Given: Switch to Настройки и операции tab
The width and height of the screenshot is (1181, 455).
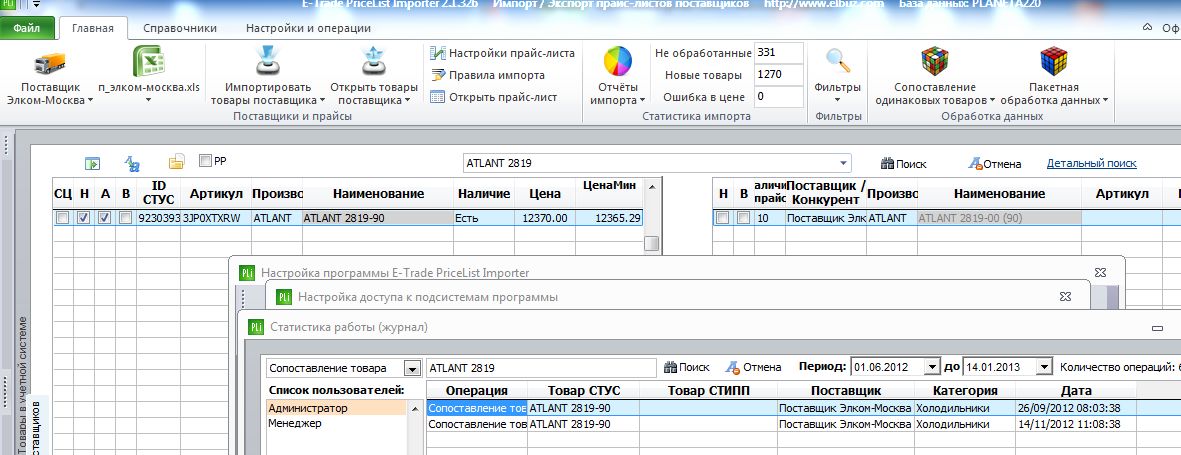Looking at the screenshot, I should (x=308, y=28).
